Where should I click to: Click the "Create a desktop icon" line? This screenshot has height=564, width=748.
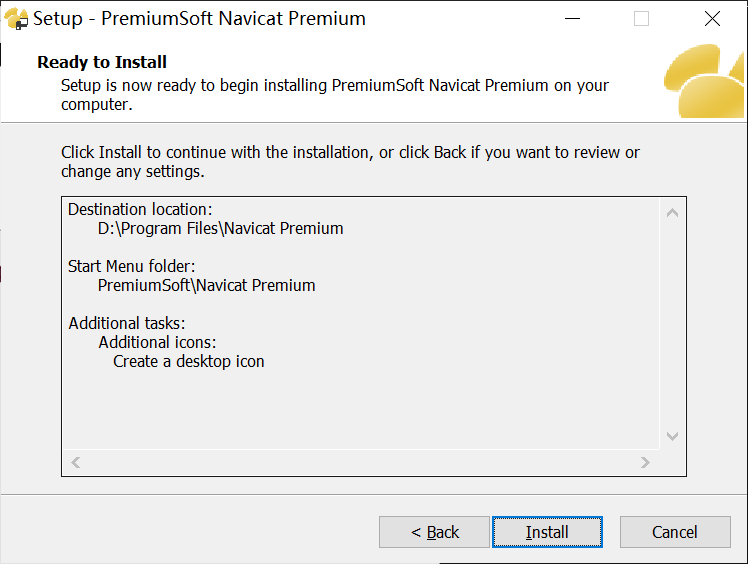coord(188,361)
